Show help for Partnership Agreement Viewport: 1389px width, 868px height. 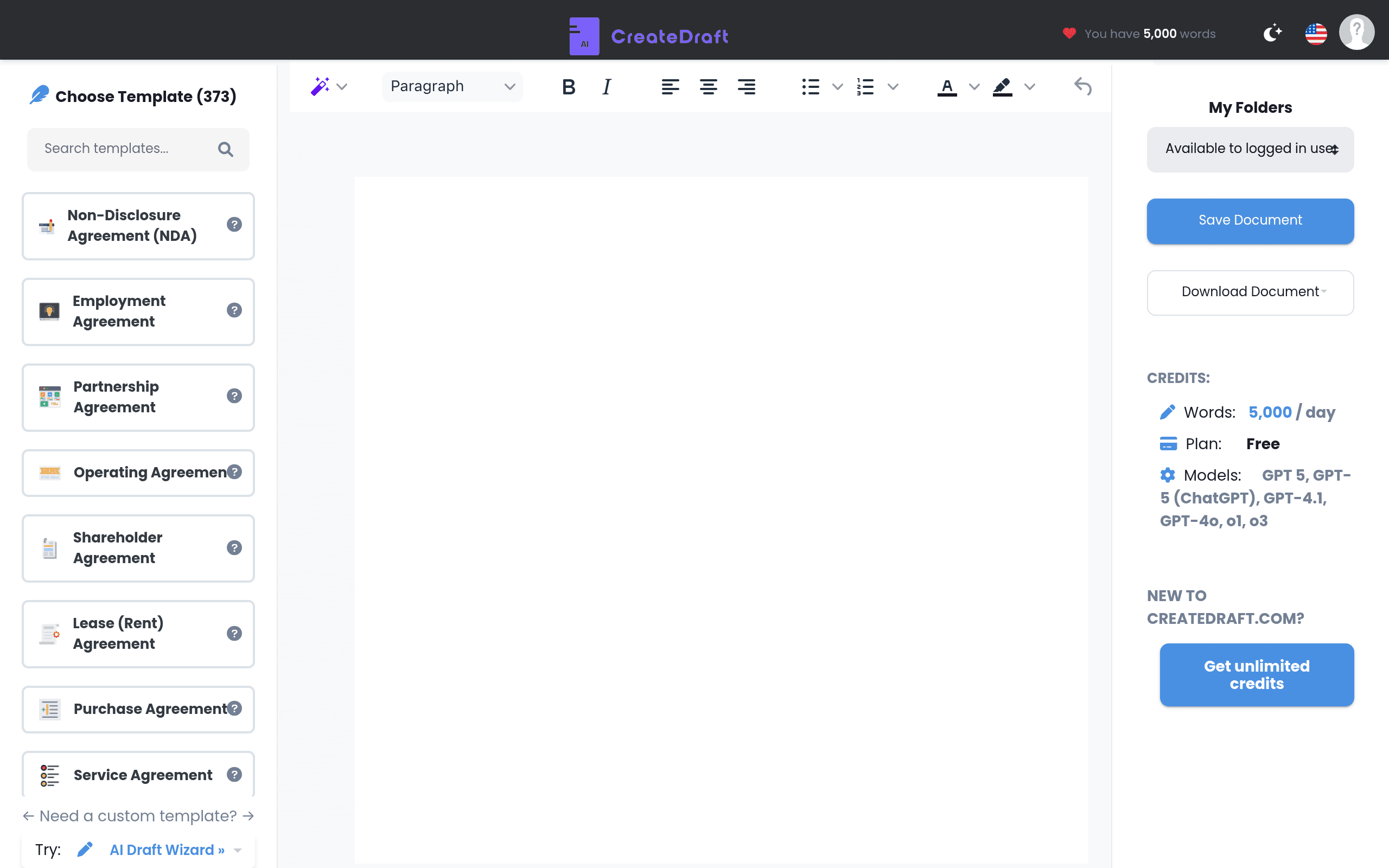[234, 395]
